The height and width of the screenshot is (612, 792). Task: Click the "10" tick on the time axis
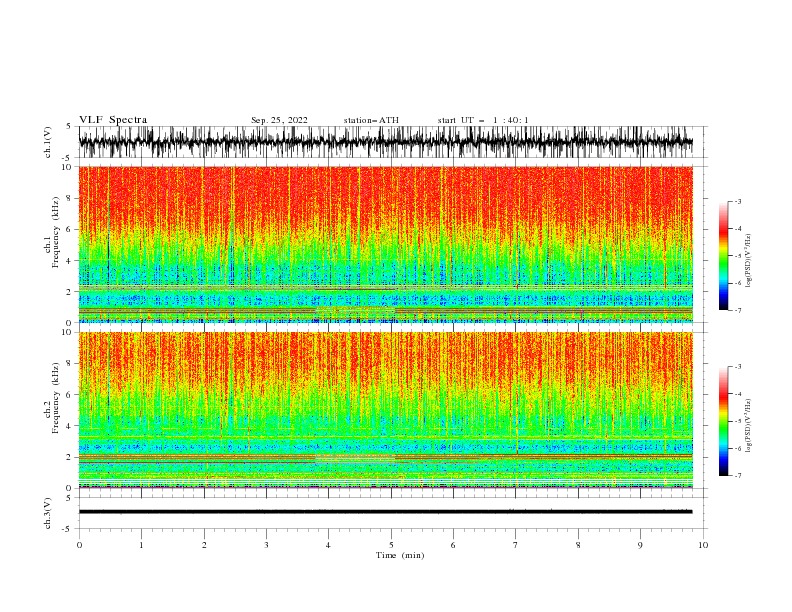tap(703, 545)
